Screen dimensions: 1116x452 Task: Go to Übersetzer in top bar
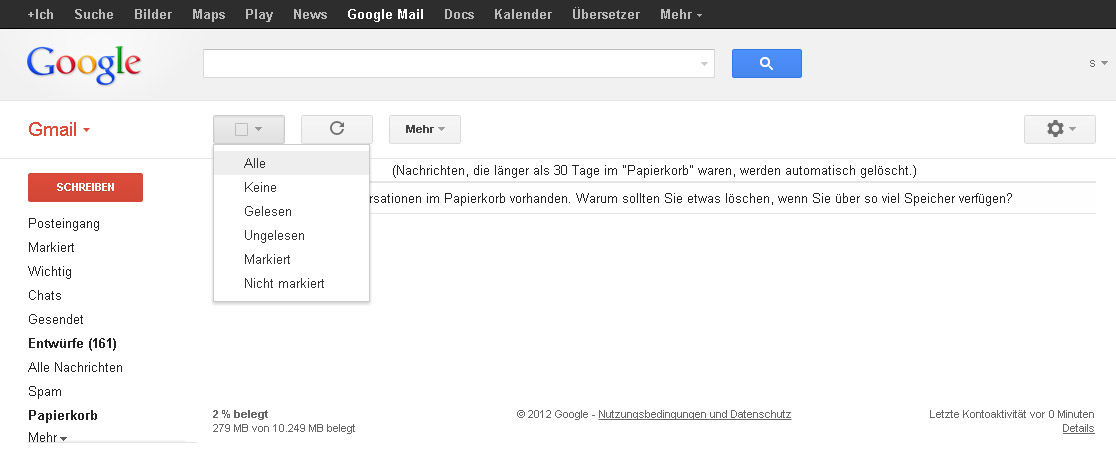point(606,14)
